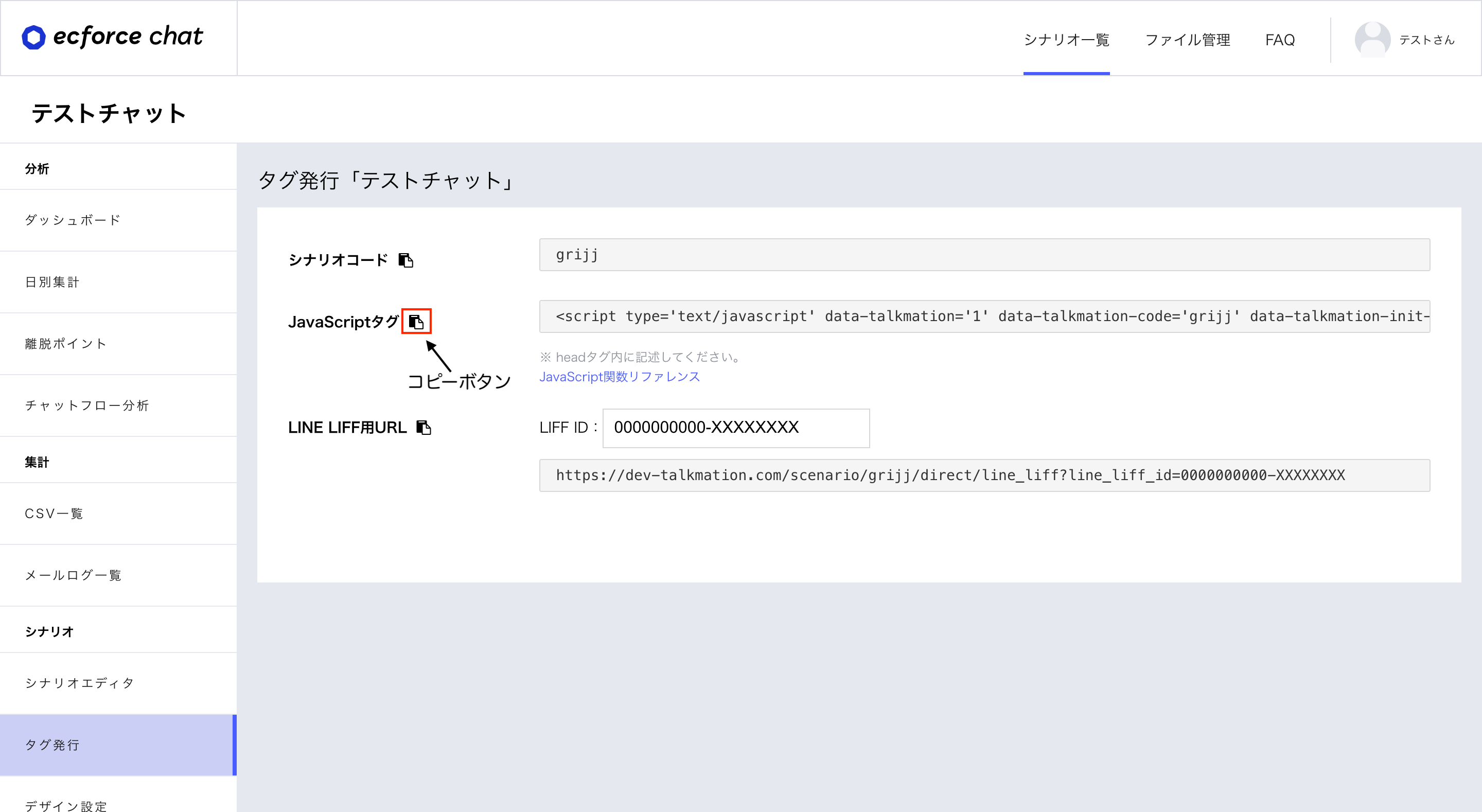This screenshot has width=1482, height=812.
Task: Open シナリオエディタ in sidebar
Action: pos(118,684)
